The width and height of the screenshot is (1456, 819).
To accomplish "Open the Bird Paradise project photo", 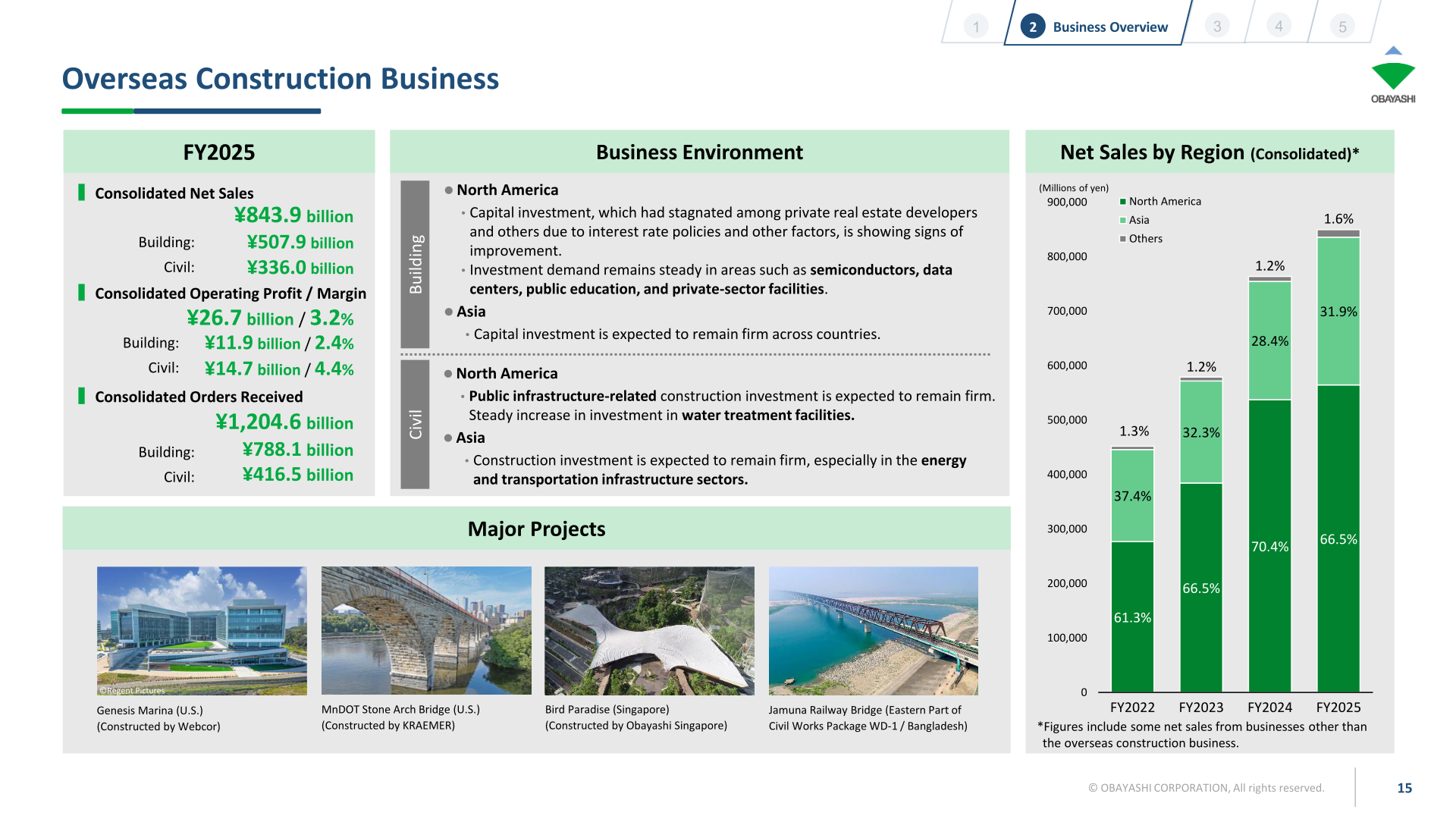I will (x=649, y=631).
